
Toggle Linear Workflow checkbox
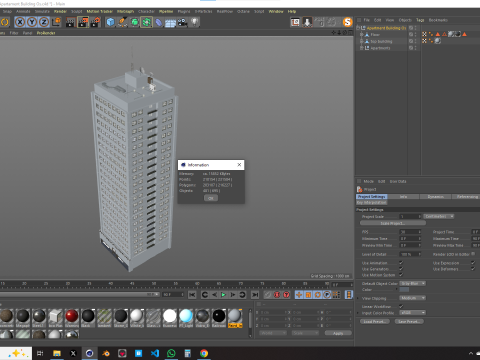click(401, 306)
